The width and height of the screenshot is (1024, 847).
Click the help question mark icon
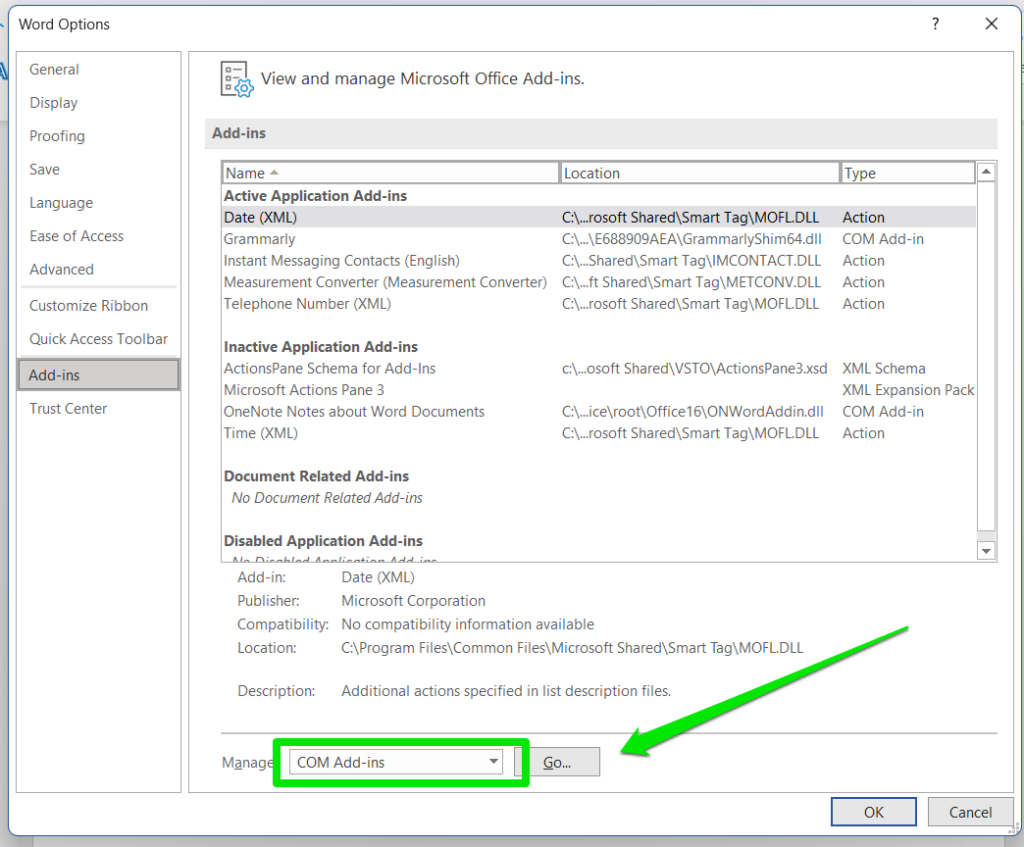[935, 23]
